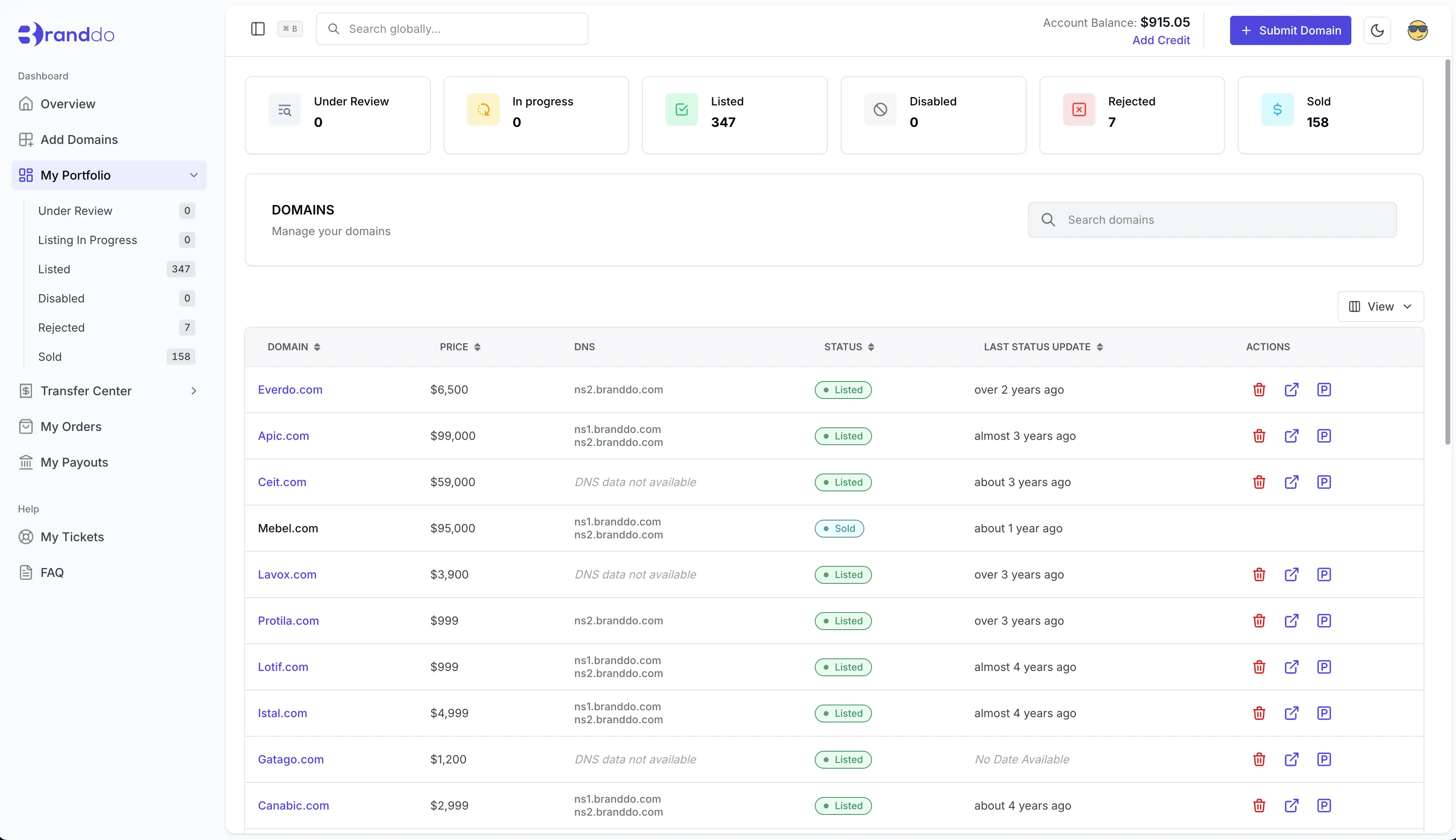This screenshot has width=1456, height=840.
Task: Toggle dark mode with the moon icon
Action: coord(1377,30)
